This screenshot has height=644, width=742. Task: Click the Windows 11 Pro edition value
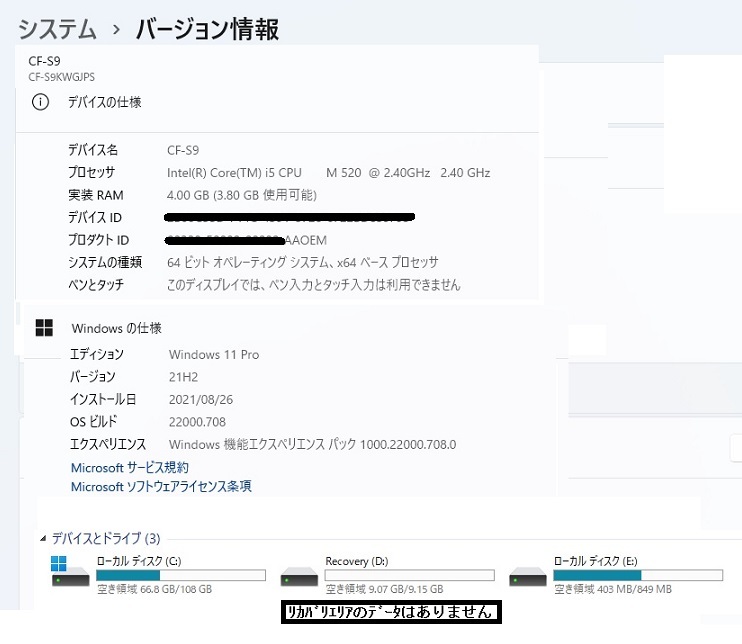[x=214, y=354]
